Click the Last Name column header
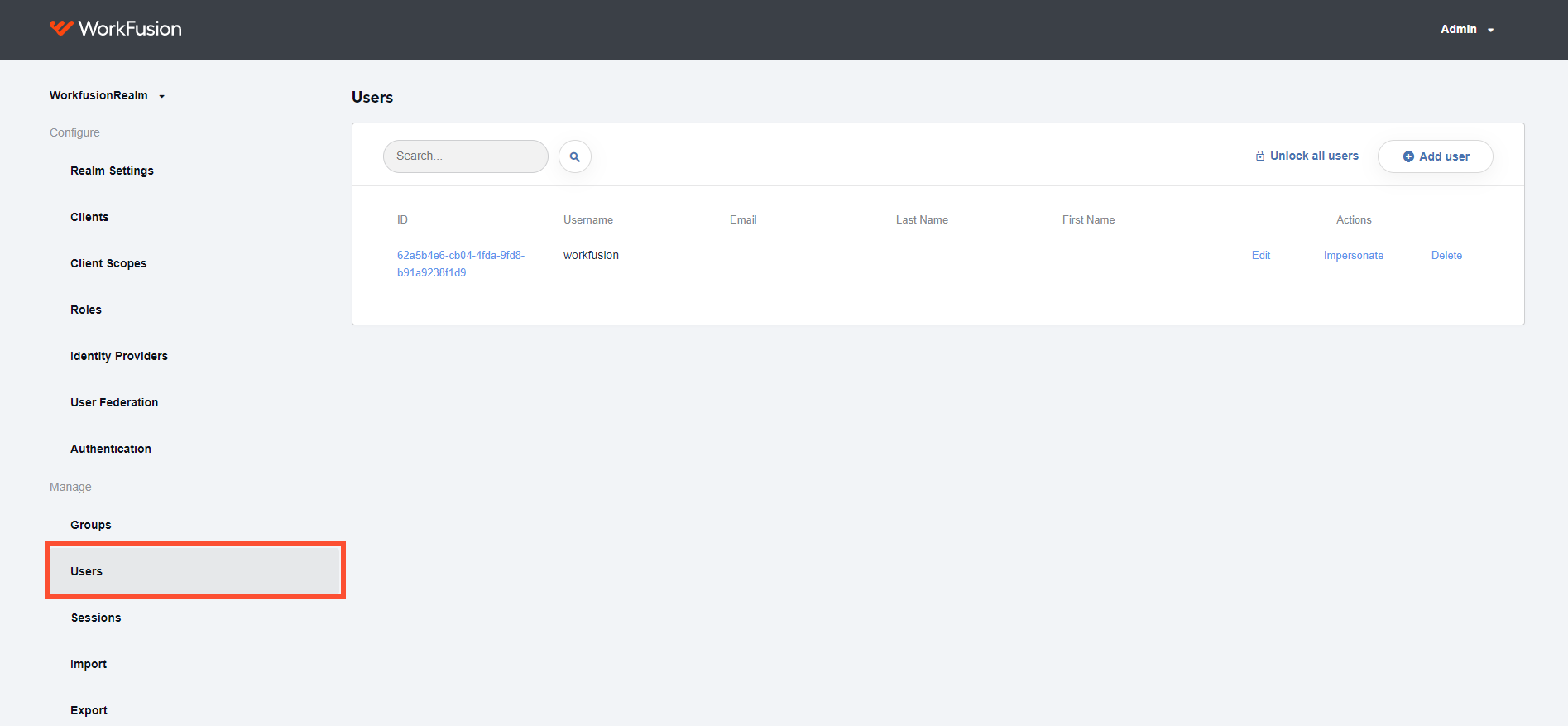1568x726 pixels. coord(922,219)
